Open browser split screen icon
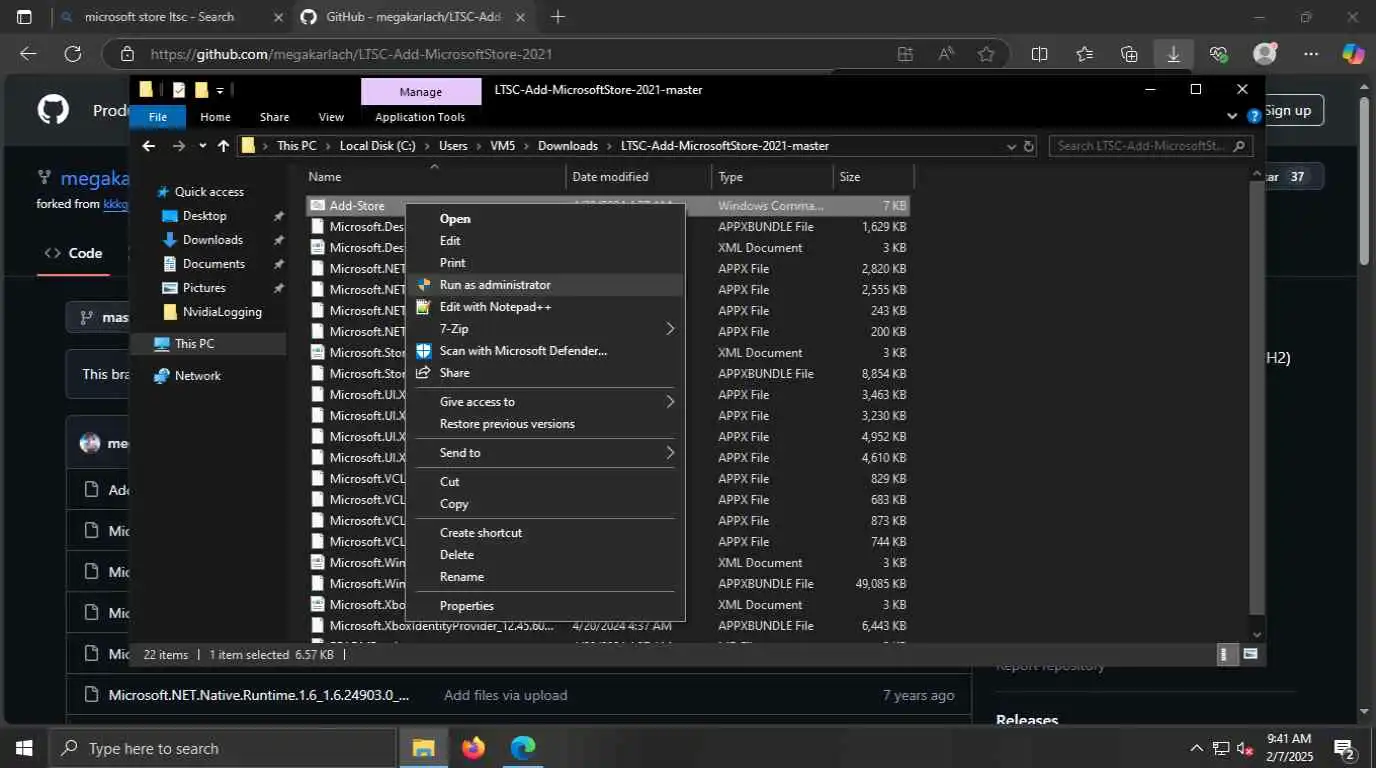The image size is (1376, 768). (1039, 55)
